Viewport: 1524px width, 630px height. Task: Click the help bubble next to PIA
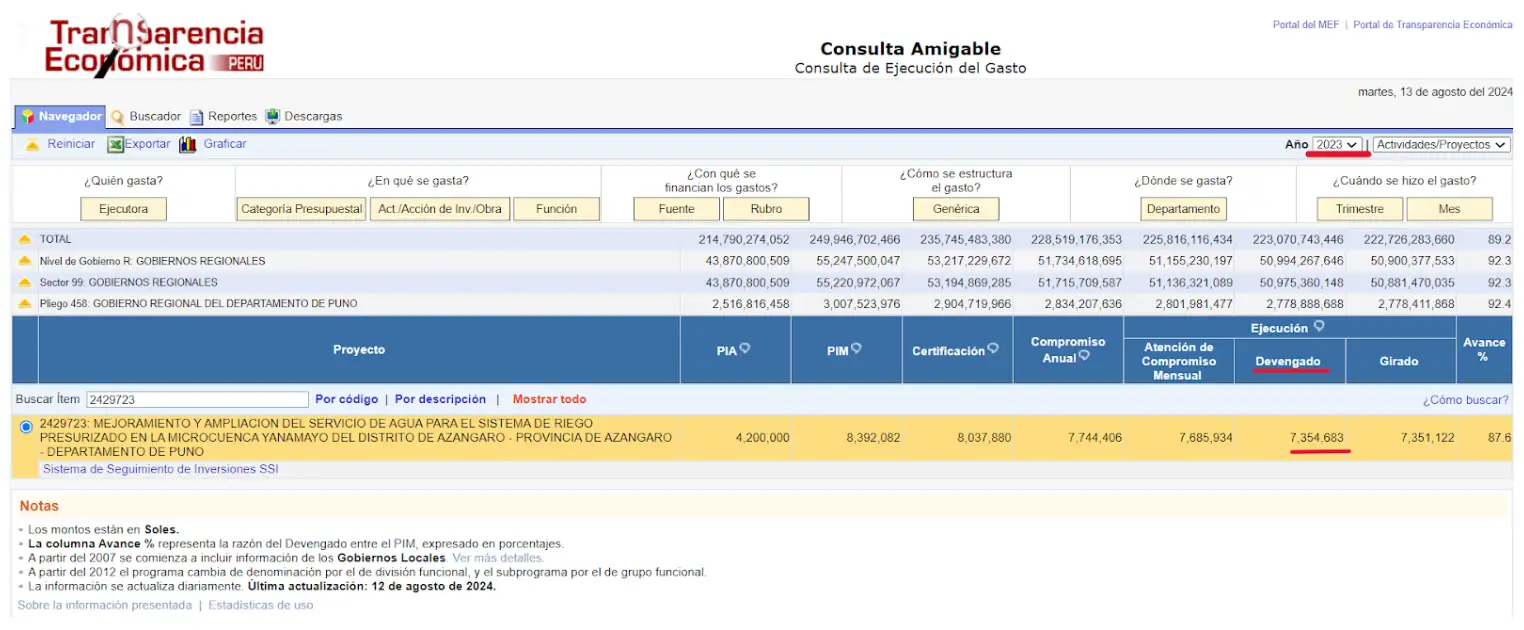tap(745, 349)
